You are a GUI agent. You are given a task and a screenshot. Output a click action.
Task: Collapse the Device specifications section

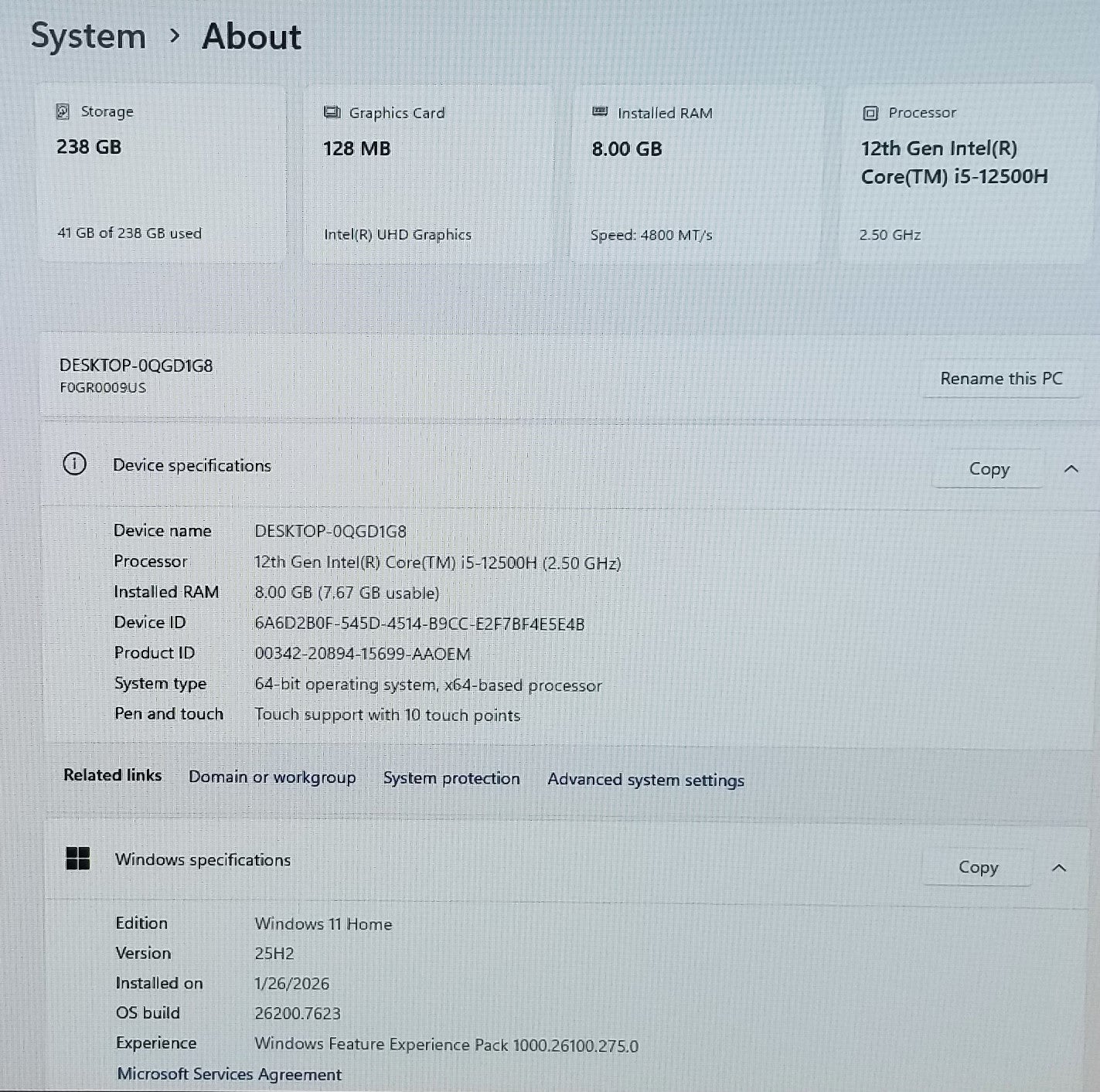click(1071, 468)
